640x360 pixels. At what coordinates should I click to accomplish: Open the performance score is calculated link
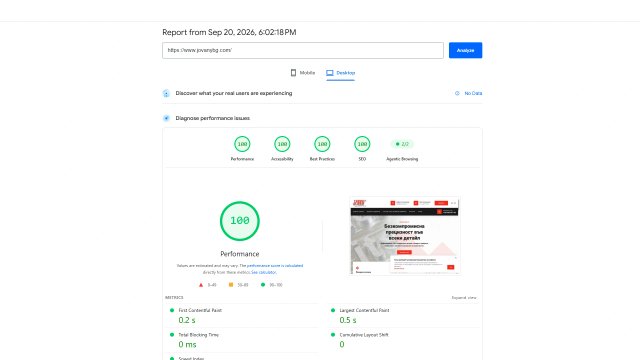point(275,266)
